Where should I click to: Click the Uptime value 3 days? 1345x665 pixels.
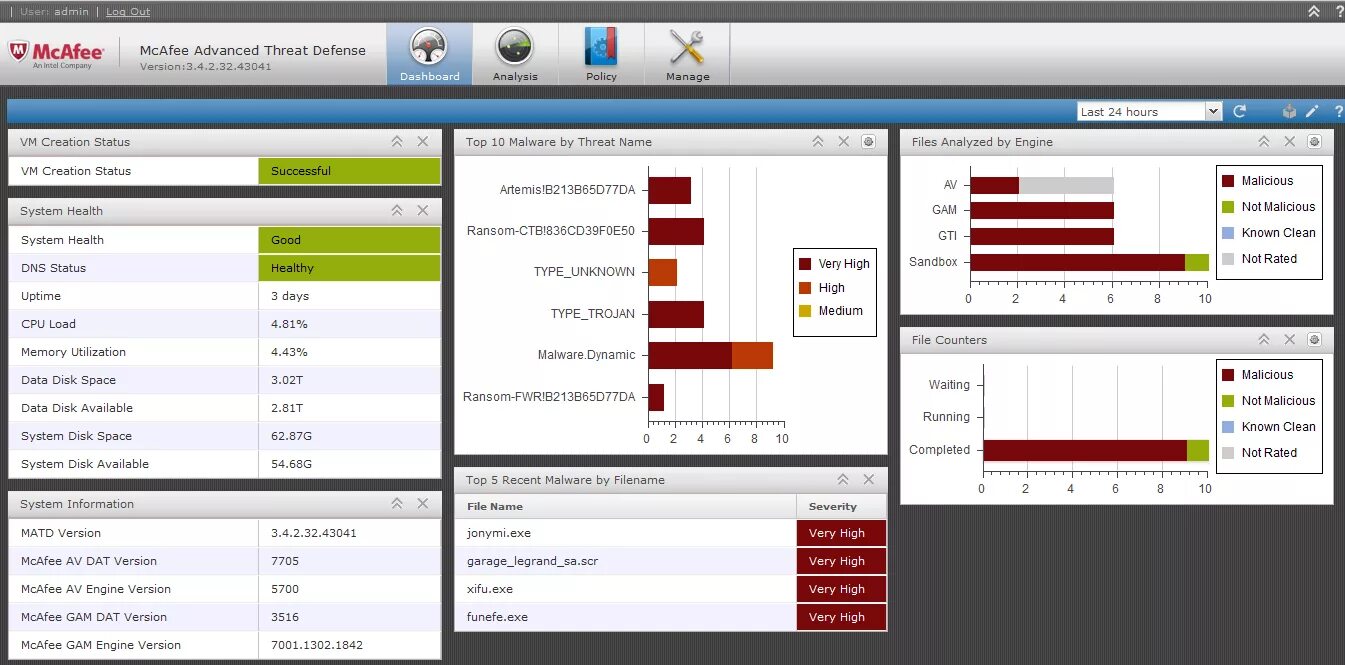[290, 296]
